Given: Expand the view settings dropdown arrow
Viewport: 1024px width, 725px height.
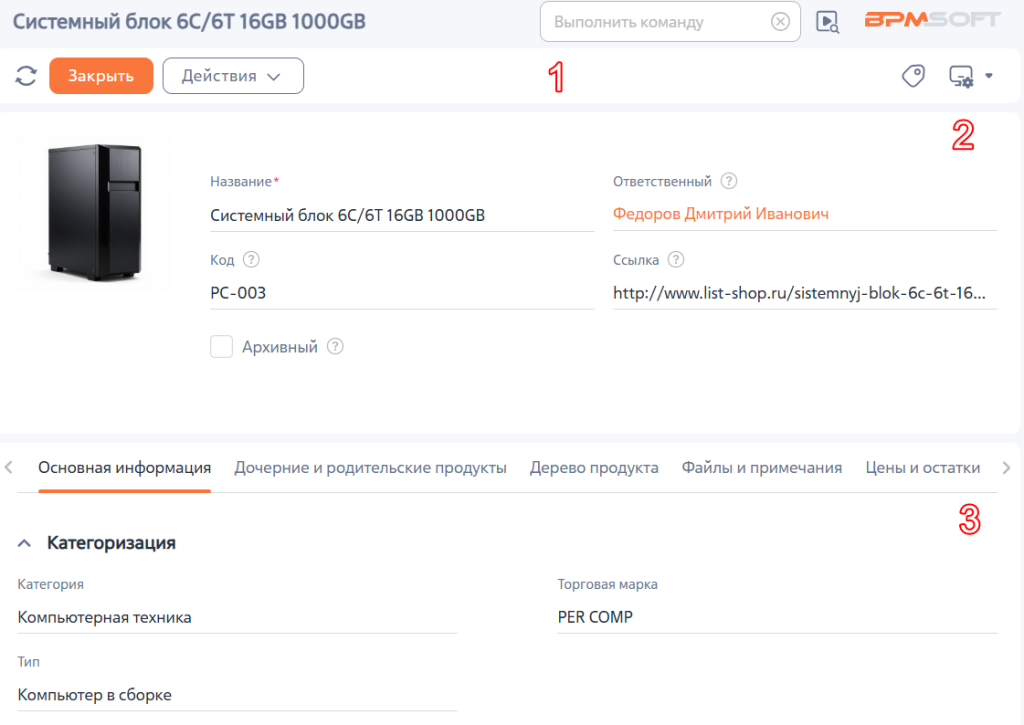Looking at the screenshot, I should 989,76.
